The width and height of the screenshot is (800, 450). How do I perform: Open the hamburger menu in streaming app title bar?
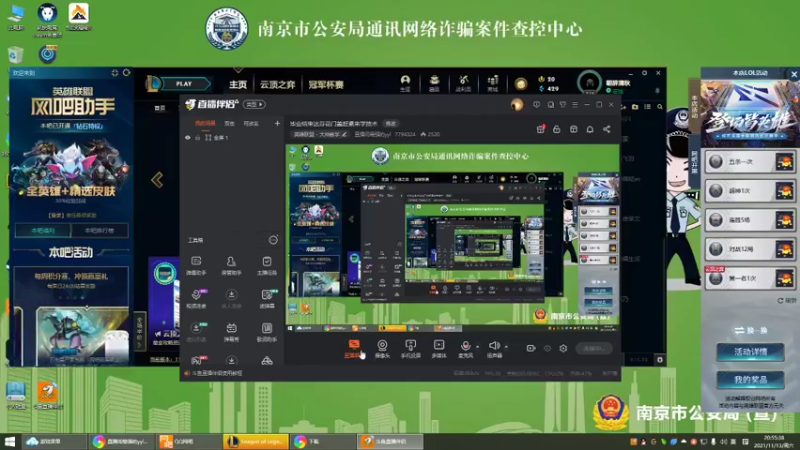575,105
